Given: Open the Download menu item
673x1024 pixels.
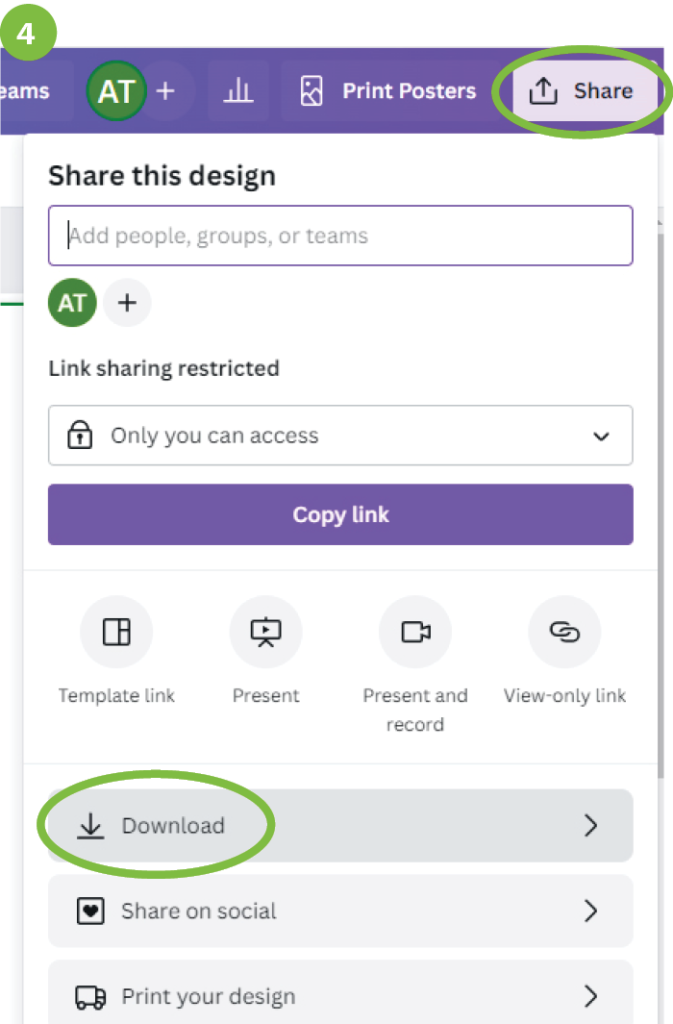Looking at the screenshot, I should pyautogui.click(x=172, y=825).
